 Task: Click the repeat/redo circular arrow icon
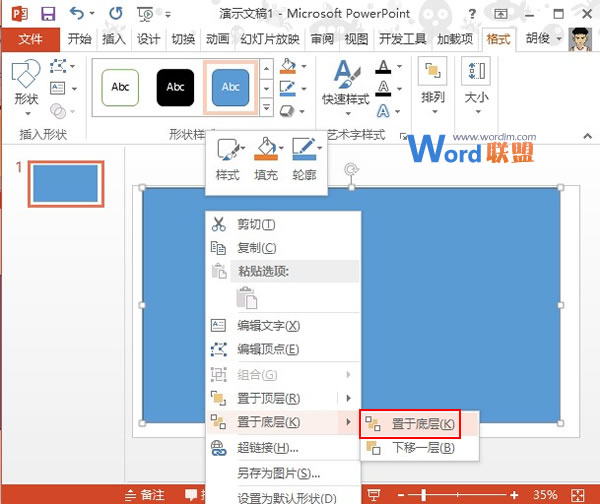tap(116, 14)
